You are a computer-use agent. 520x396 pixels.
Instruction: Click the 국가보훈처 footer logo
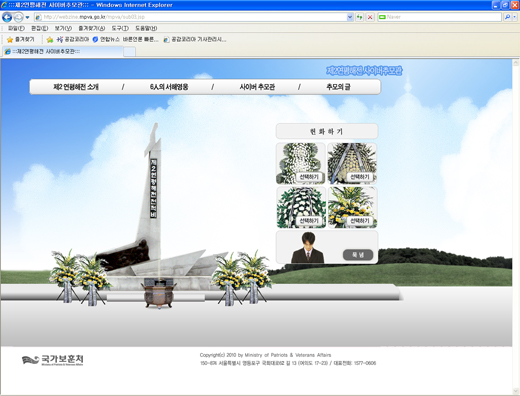tap(53, 360)
